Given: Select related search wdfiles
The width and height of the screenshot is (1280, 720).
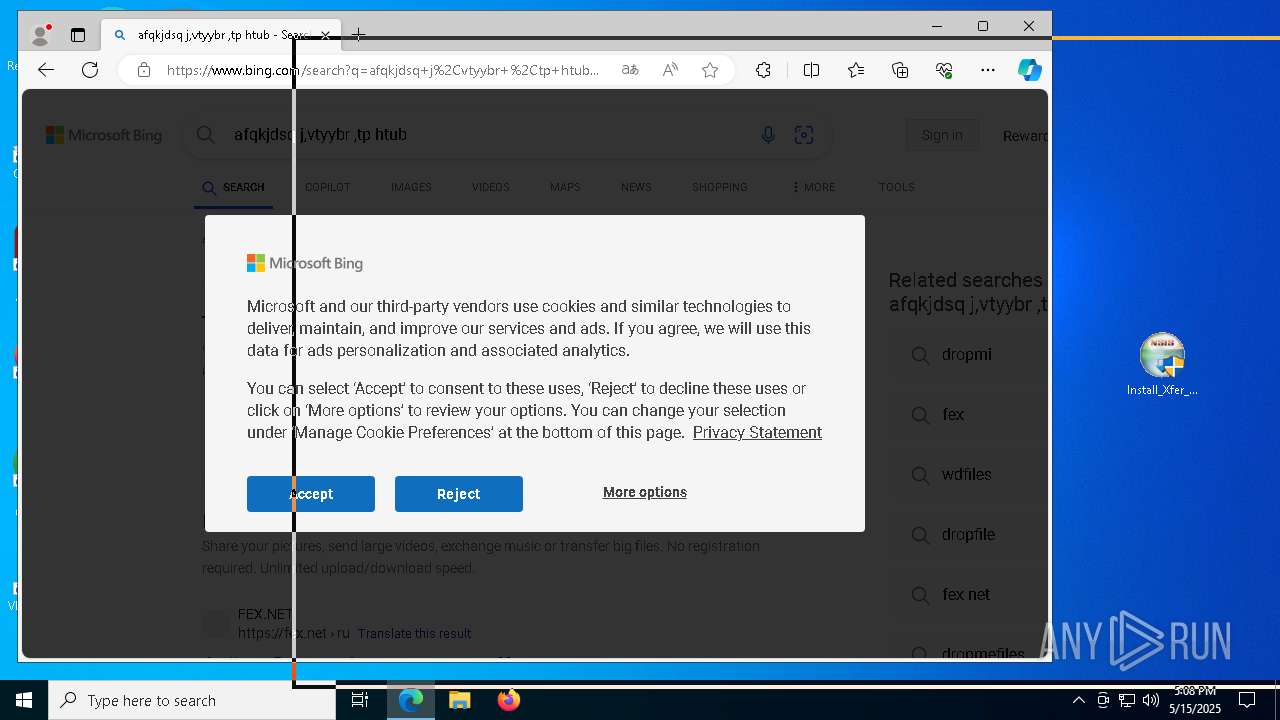Looking at the screenshot, I should click(x=966, y=474).
